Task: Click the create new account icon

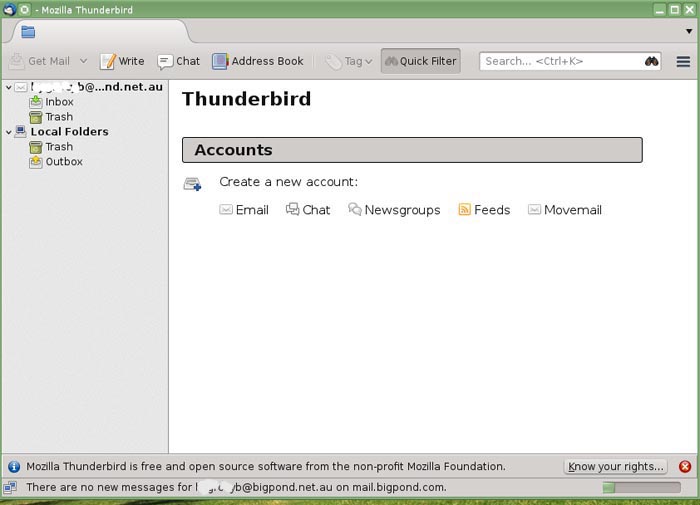Action: pyautogui.click(x=192, y=184)
